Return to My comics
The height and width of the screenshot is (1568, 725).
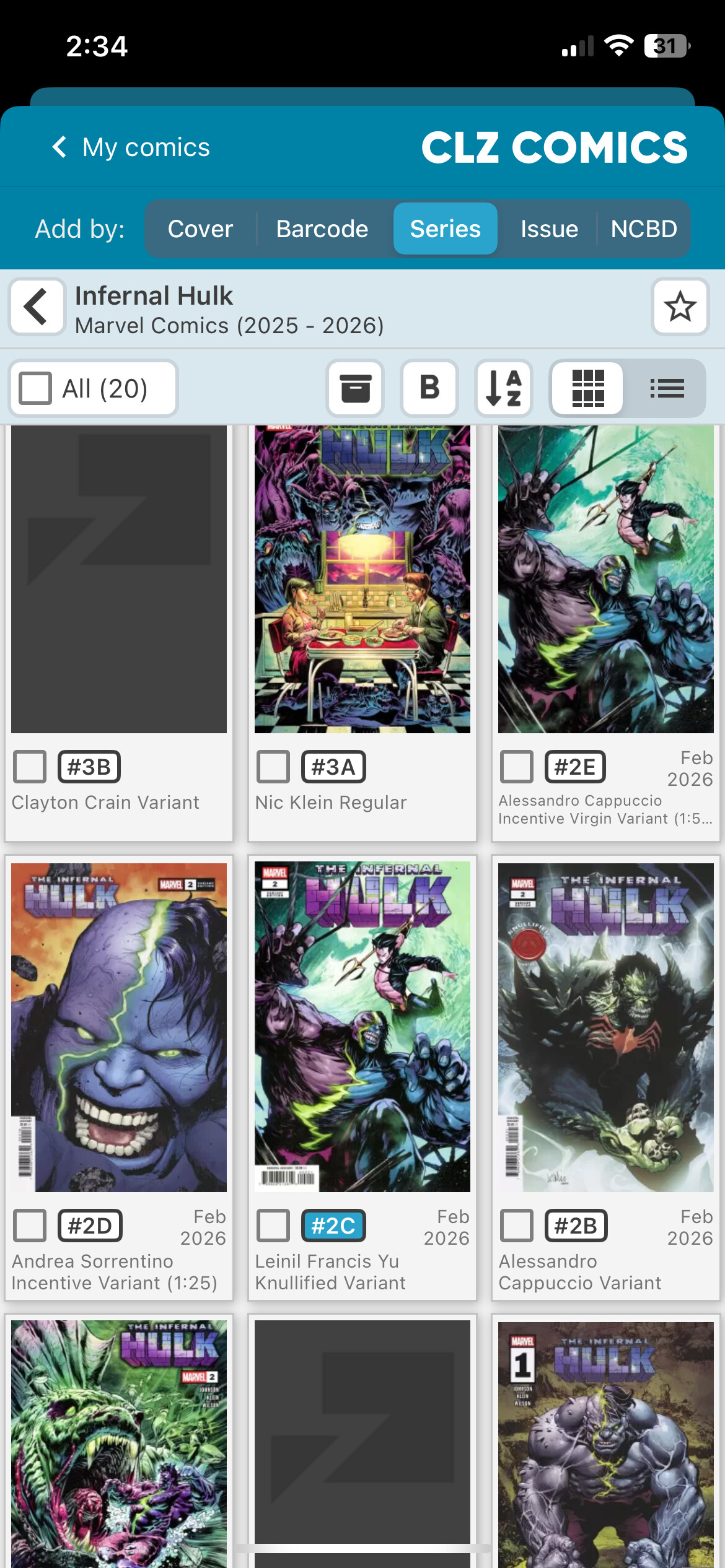tap(131, 147)
